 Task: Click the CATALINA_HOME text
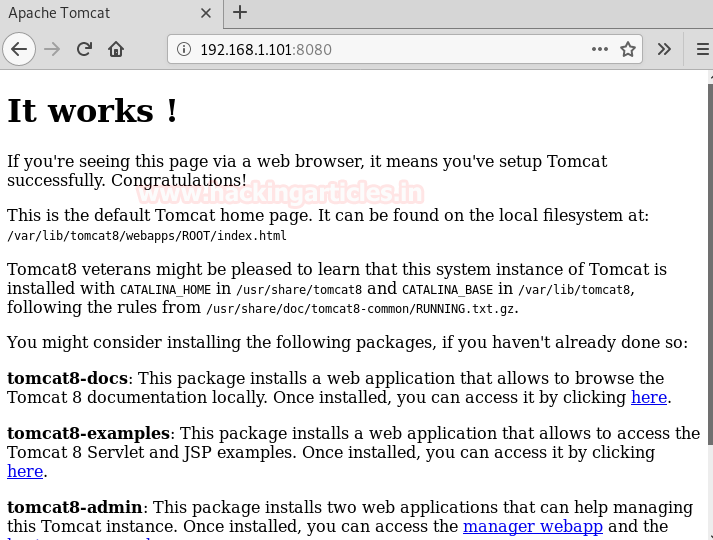[x=166, y=290]
